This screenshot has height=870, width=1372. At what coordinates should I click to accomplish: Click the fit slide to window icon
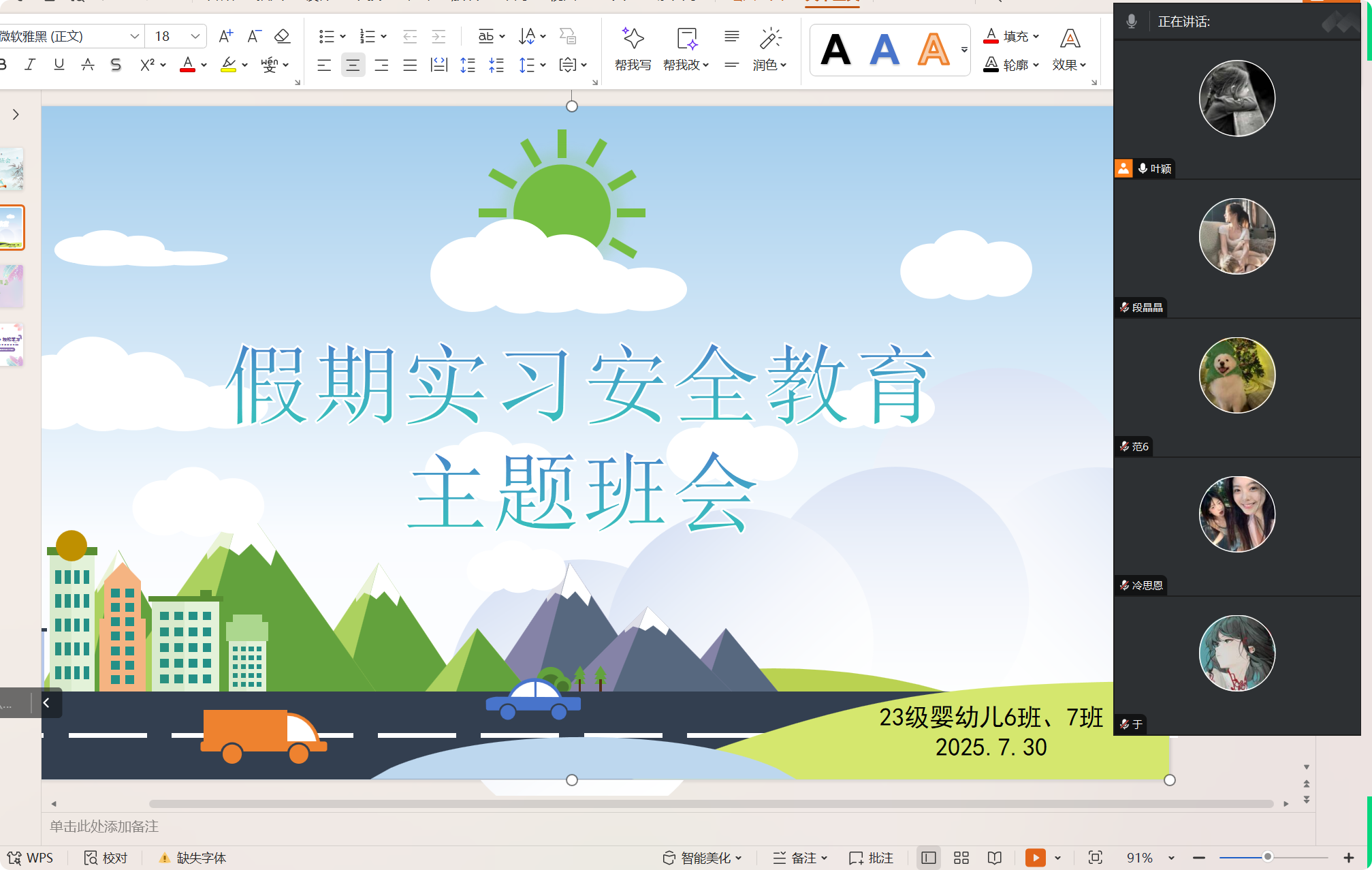(x=1095, y=858)
